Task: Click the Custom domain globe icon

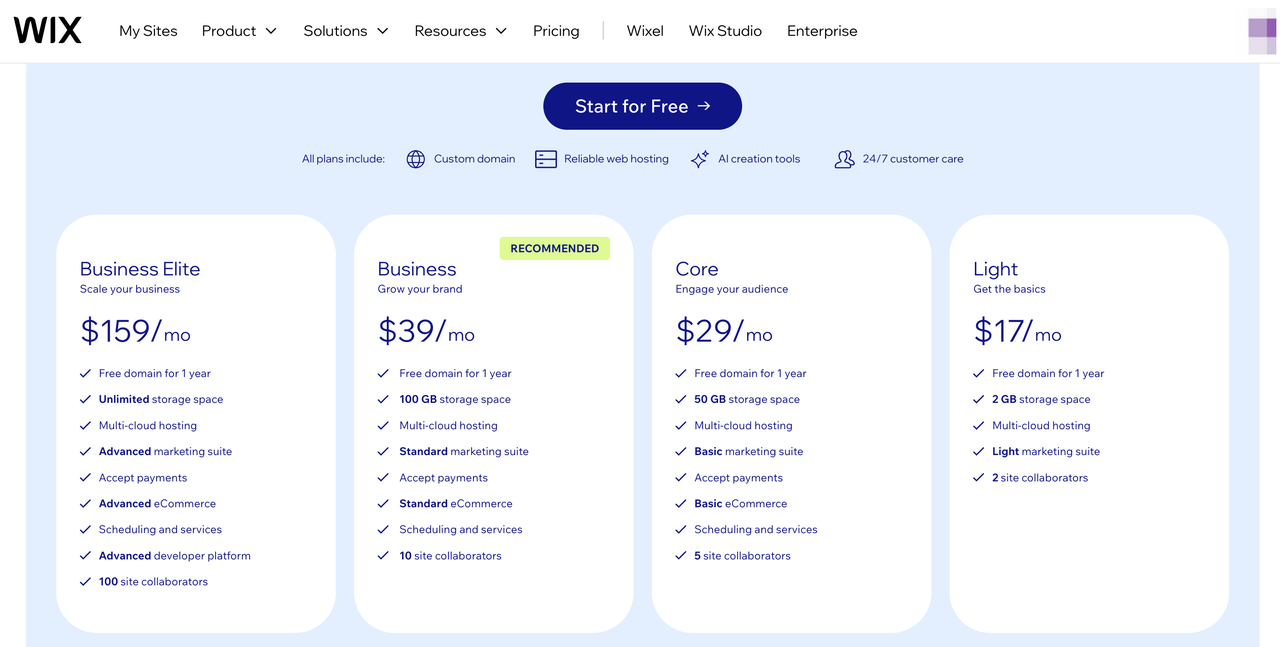Action: point(415,158)
